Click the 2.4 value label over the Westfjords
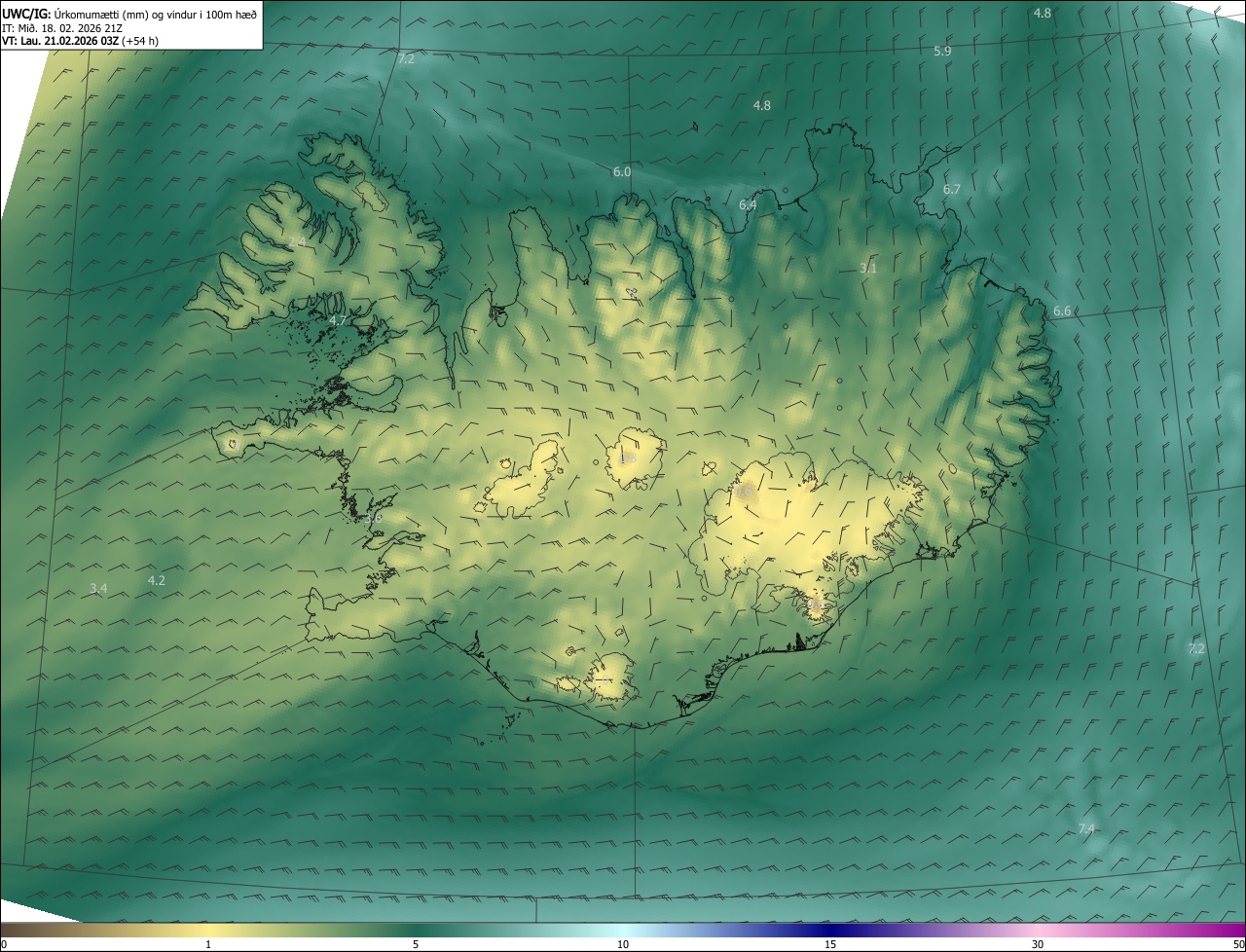Image resolution: width=1246 pixels, height=952 pixels. pyautogui.click(x=296, y=241)
